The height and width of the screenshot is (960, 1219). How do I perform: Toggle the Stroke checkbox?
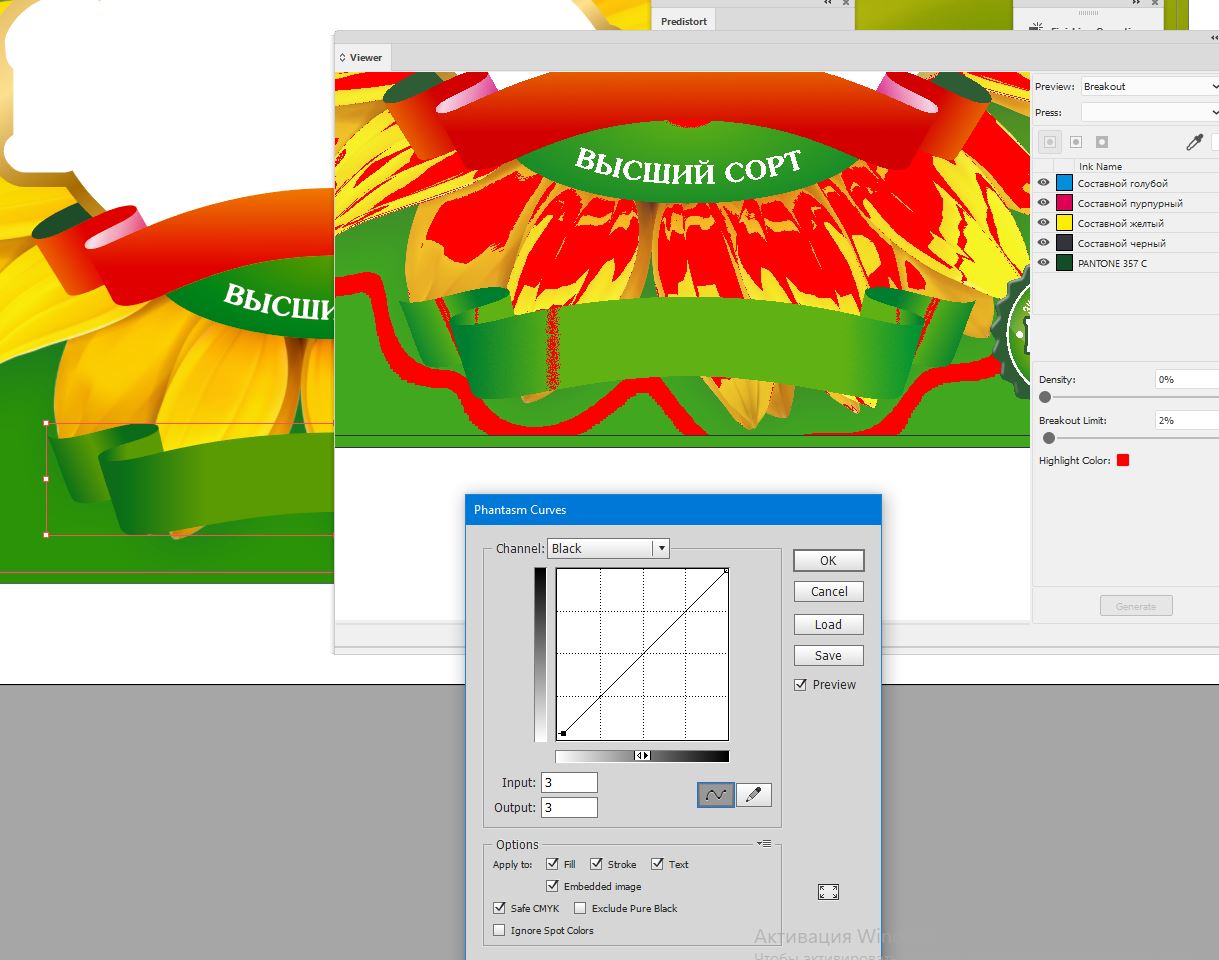click(x=596, y=864)
